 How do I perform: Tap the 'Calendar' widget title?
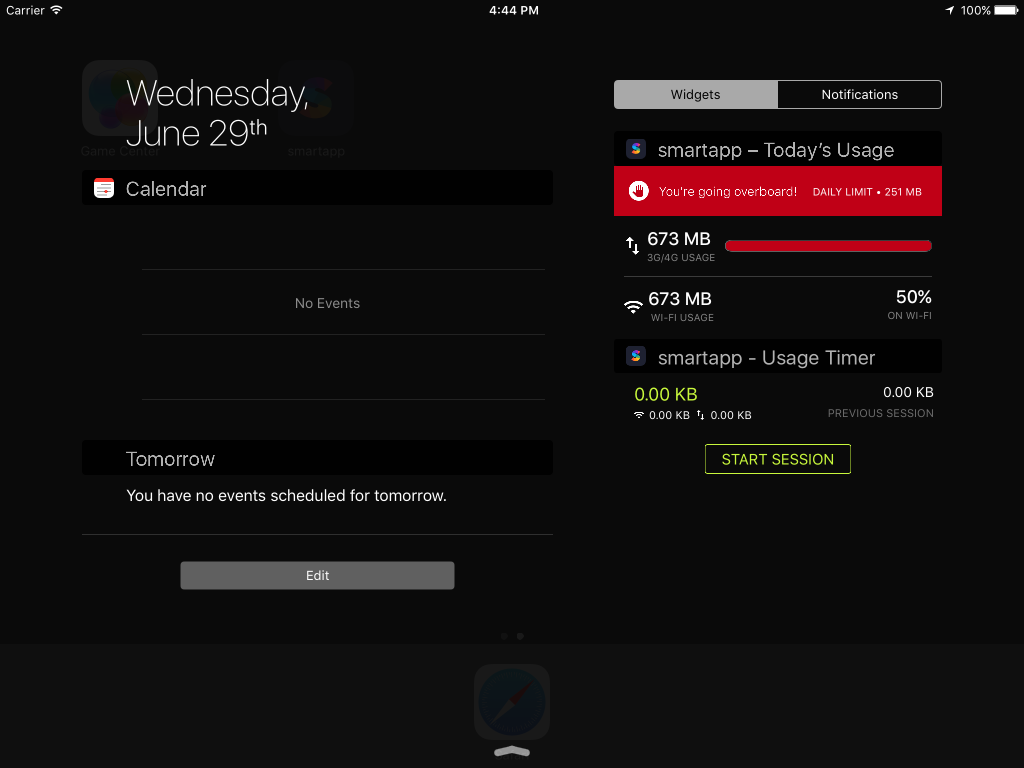click(166, 189)
